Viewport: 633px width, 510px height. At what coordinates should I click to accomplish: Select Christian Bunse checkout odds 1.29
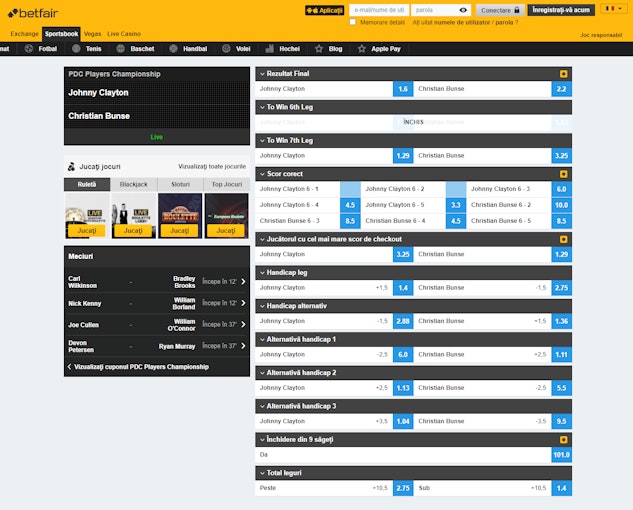(x=562, y=255)
